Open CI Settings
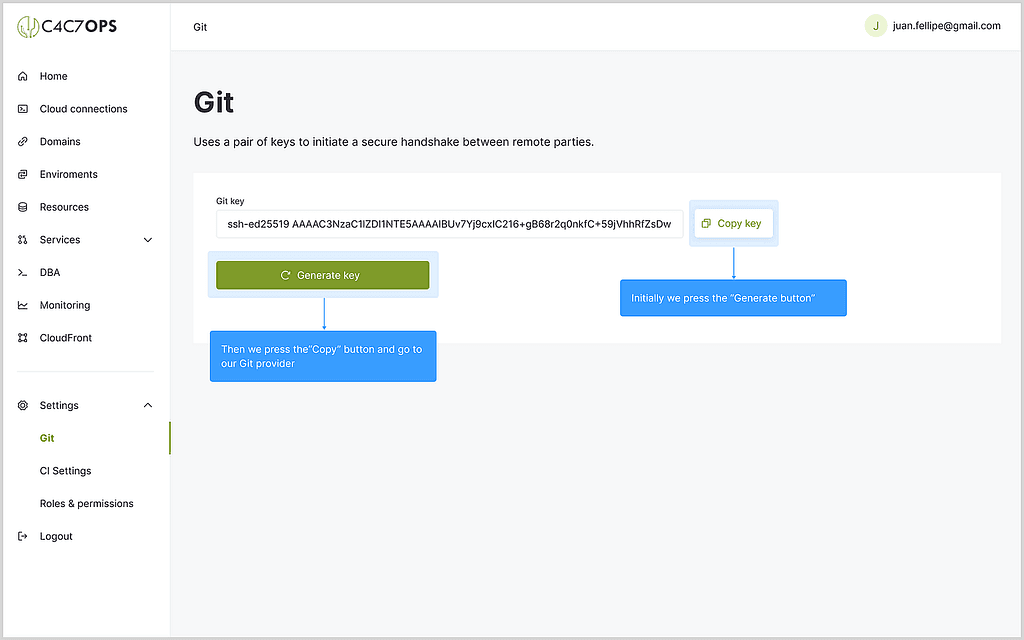1024x640 pixels. tap(65, 471)
